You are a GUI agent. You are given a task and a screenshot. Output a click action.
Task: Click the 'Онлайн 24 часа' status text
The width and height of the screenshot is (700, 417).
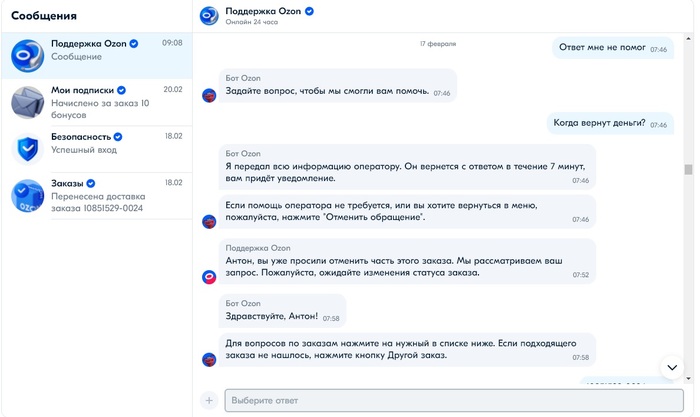[x=251, y=22]
